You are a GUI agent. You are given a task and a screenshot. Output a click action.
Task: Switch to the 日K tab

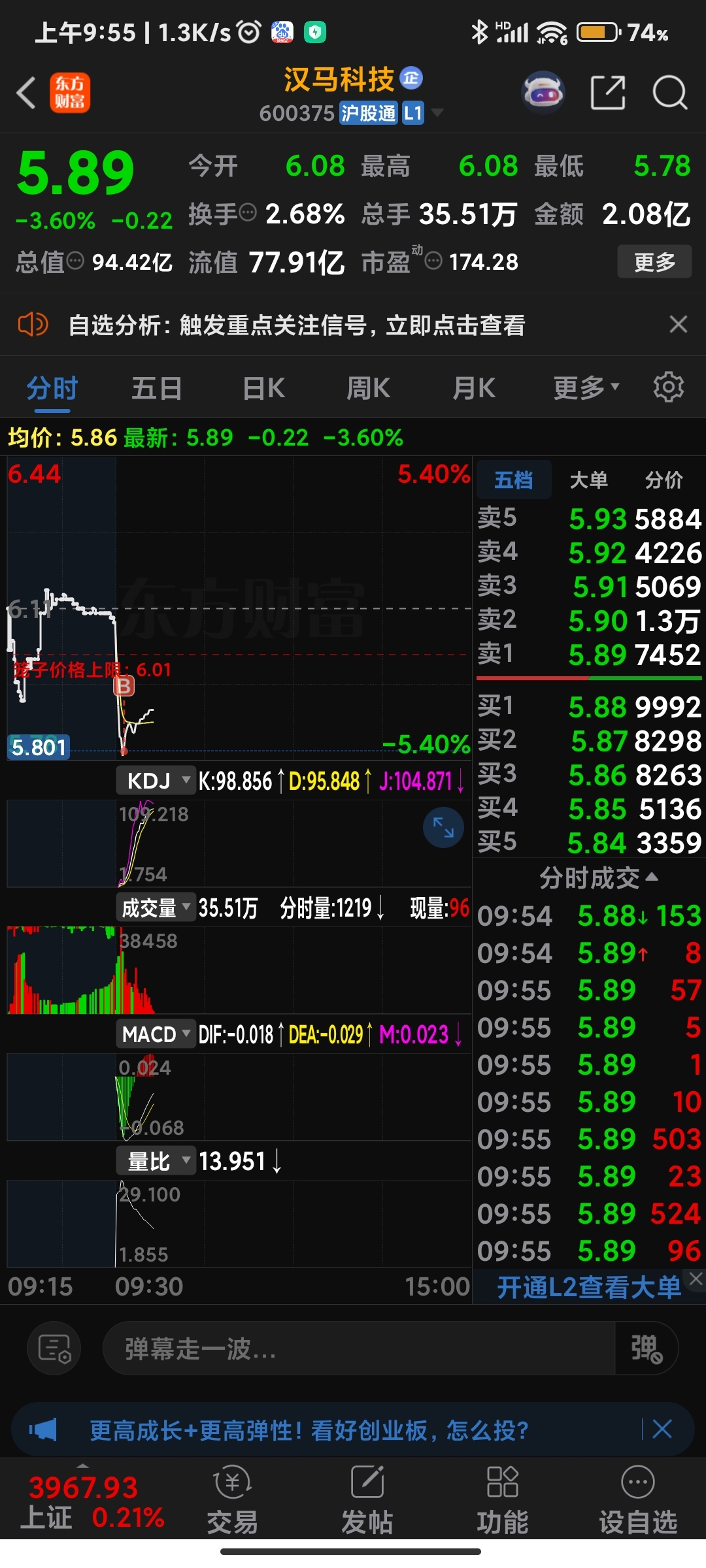(x=263, y=387)
